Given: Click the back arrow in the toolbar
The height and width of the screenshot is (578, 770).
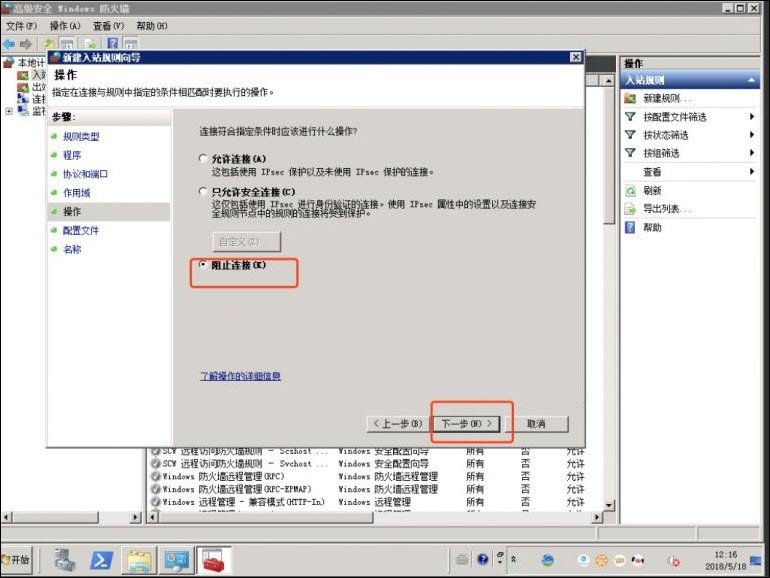Looking at the screenshot, I should click(x=9, y=44).
